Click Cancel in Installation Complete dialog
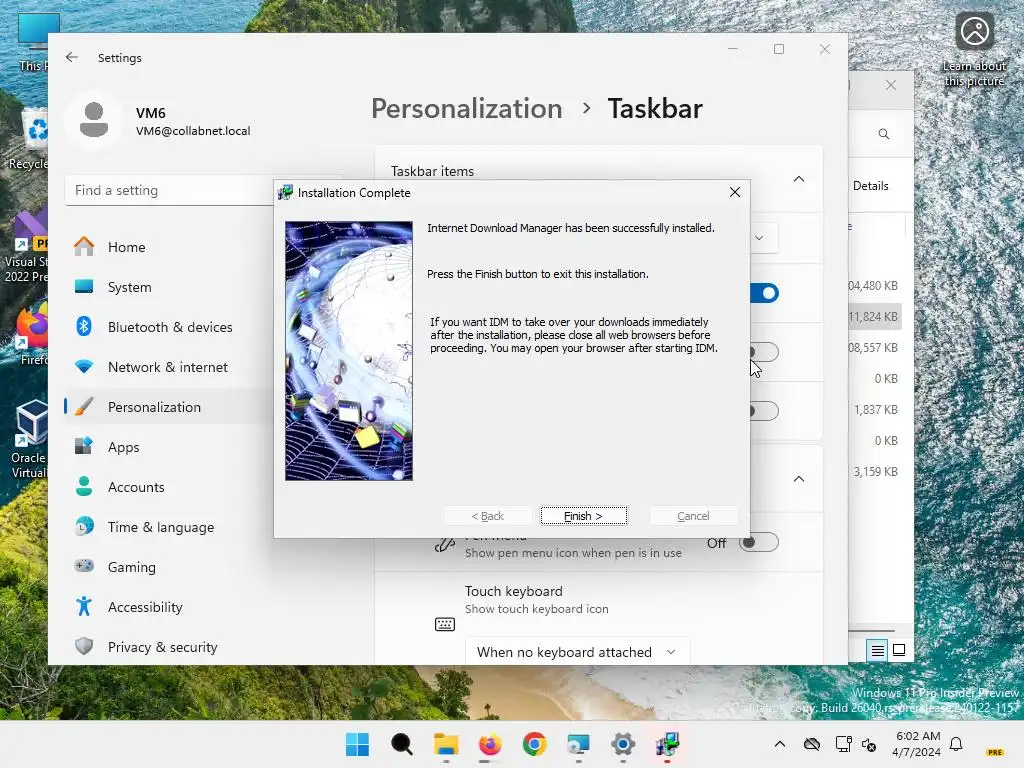The image size is (1024, 768). pyautogui.click(x=694, y=516)
